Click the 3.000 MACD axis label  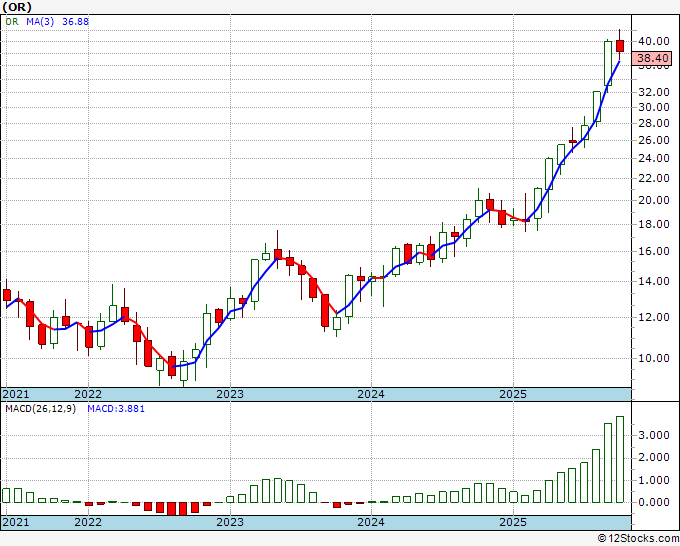coord(653,435)
